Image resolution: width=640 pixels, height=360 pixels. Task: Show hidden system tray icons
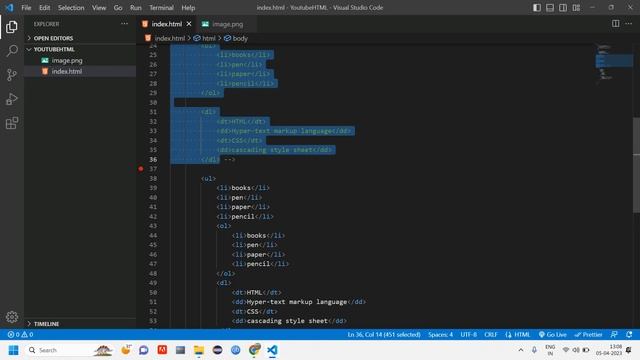point(521,350)
